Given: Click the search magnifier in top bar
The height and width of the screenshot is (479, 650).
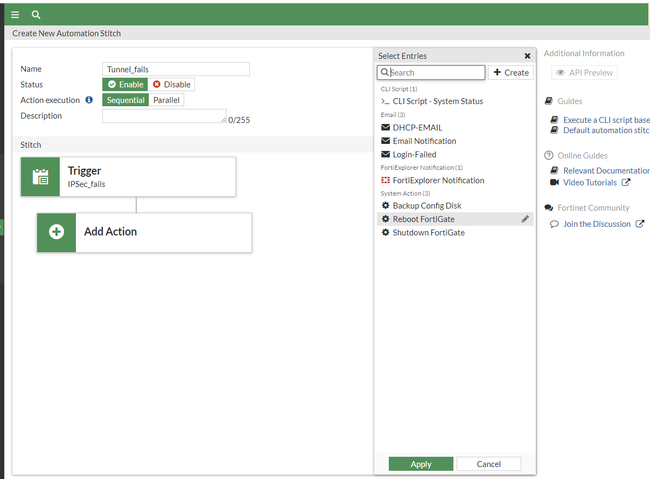Looking at the screenshot, I should (x=36, y=15).
